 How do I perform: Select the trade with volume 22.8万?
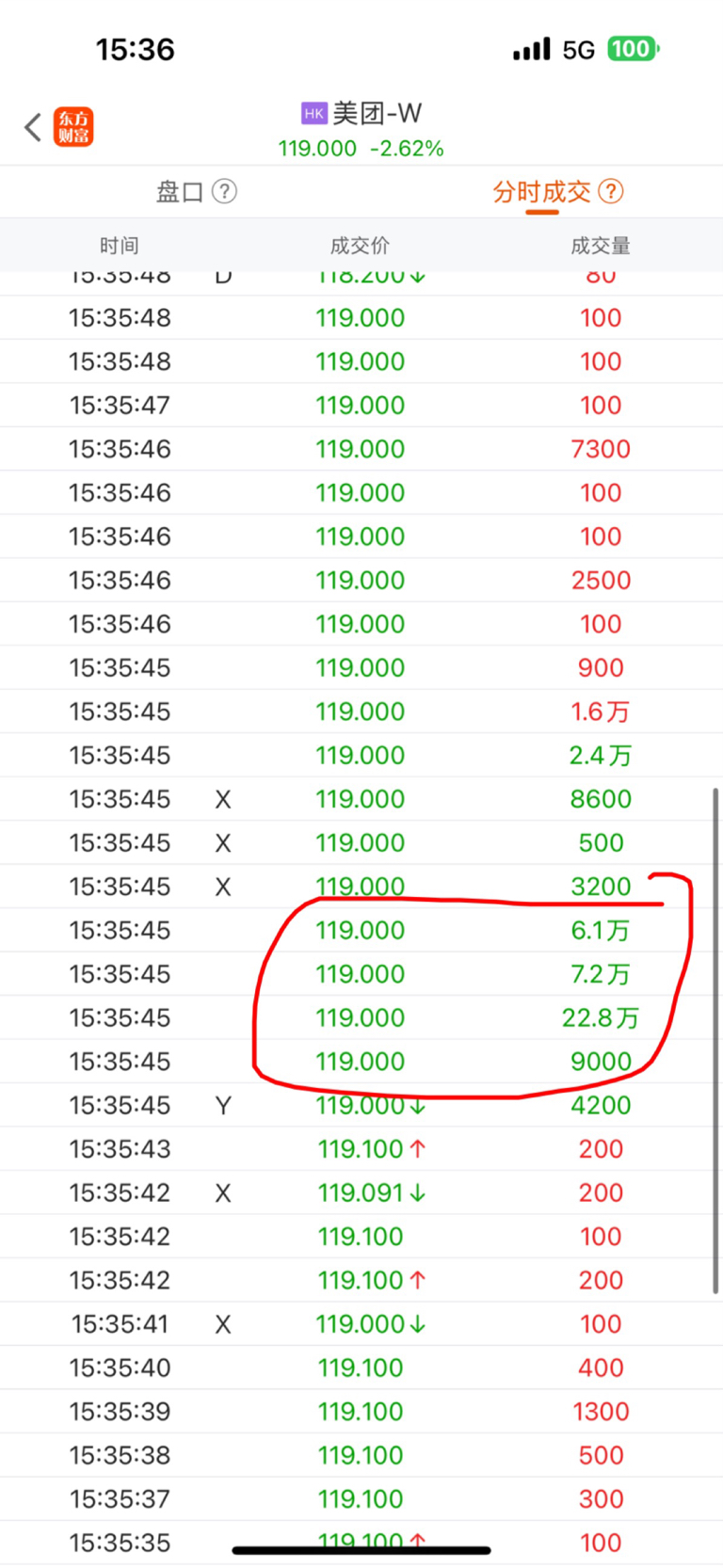(x=361, y=1017)
